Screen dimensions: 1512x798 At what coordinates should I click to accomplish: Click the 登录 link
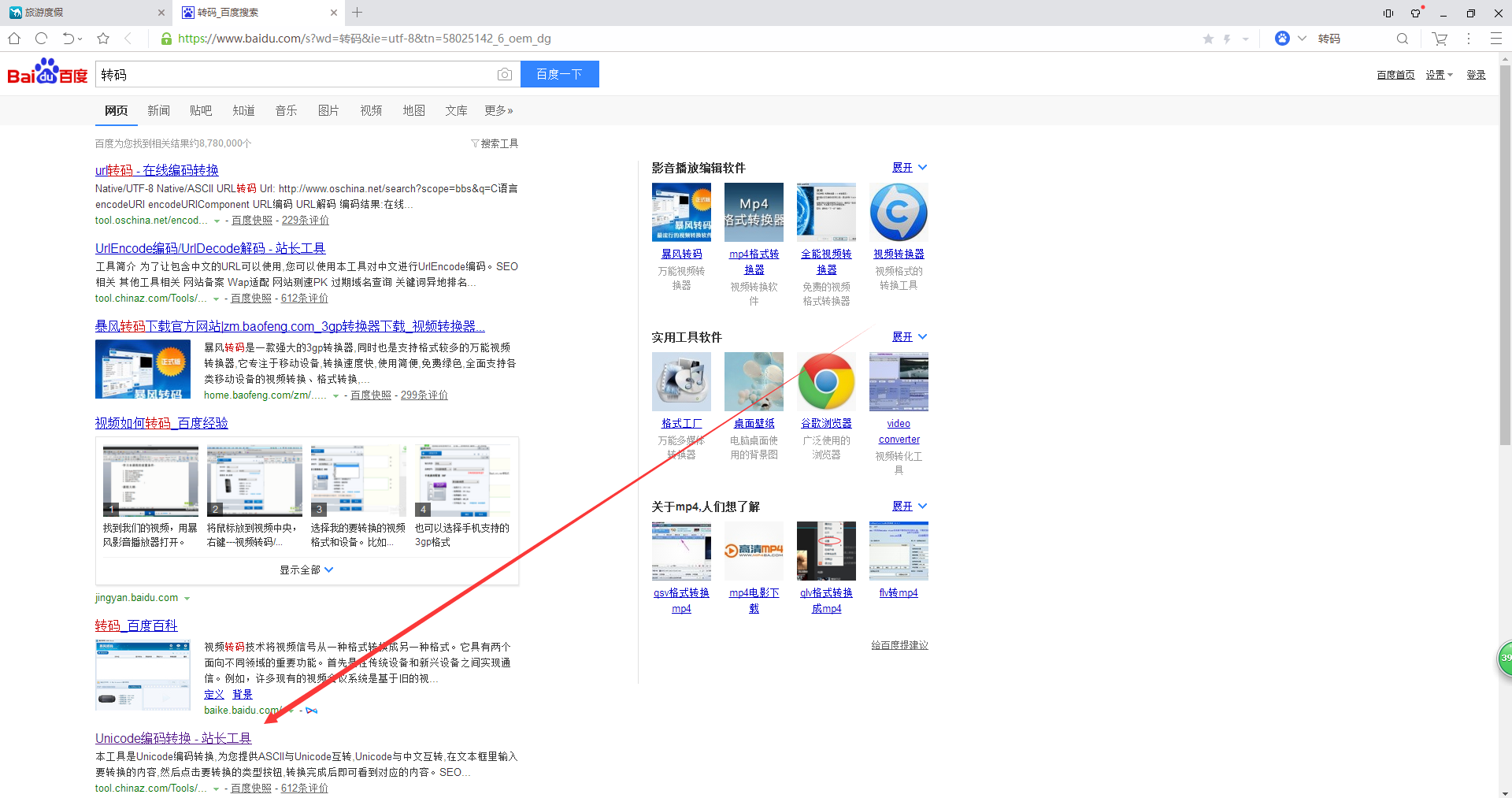(x=1476, y=75)
